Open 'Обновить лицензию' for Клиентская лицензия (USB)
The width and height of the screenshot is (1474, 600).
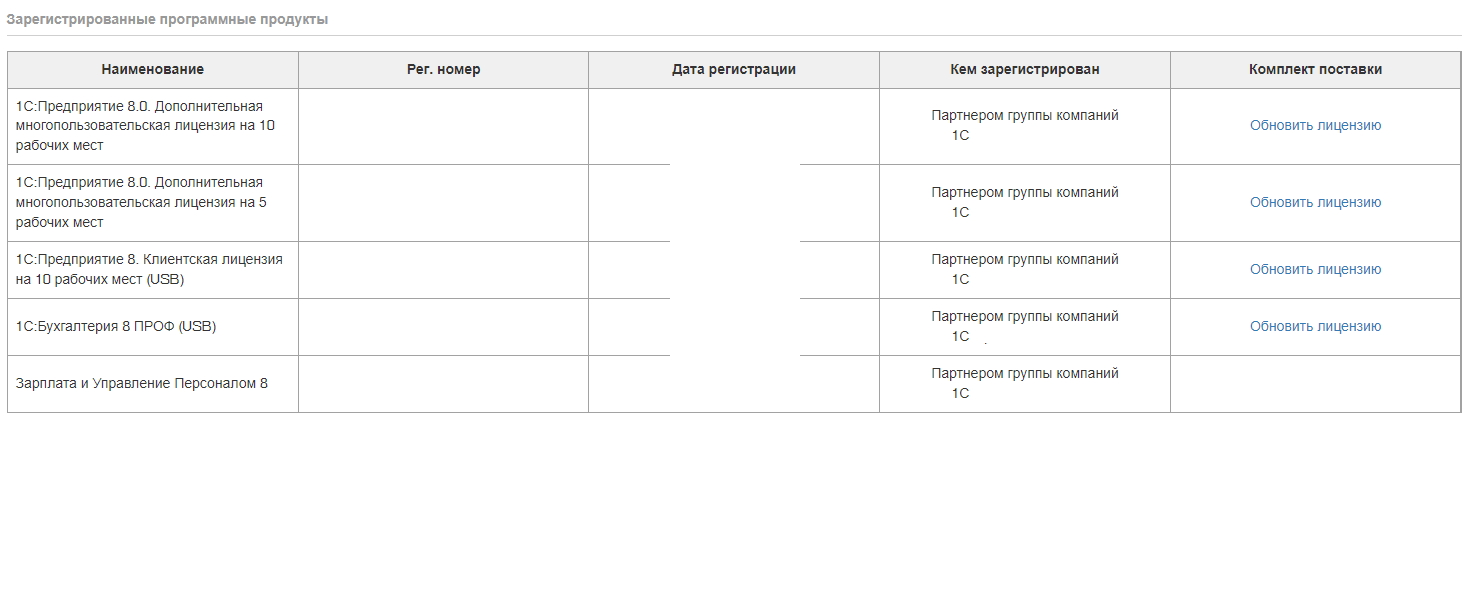1315,270
